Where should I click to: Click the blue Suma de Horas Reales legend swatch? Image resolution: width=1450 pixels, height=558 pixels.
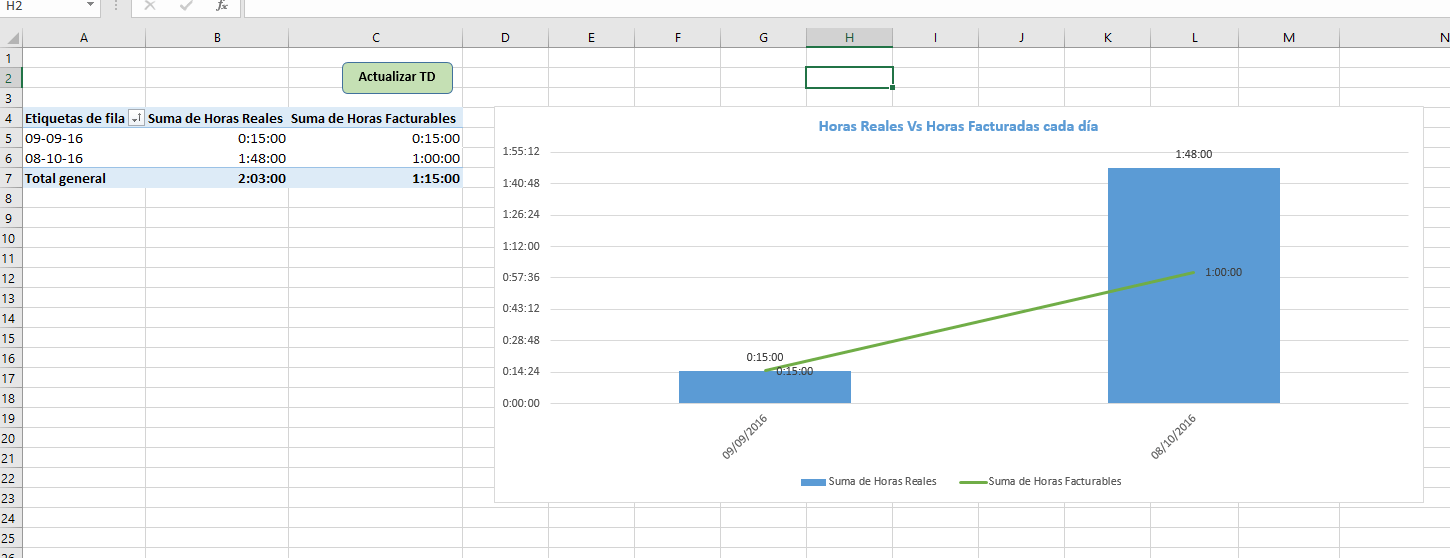812,482
